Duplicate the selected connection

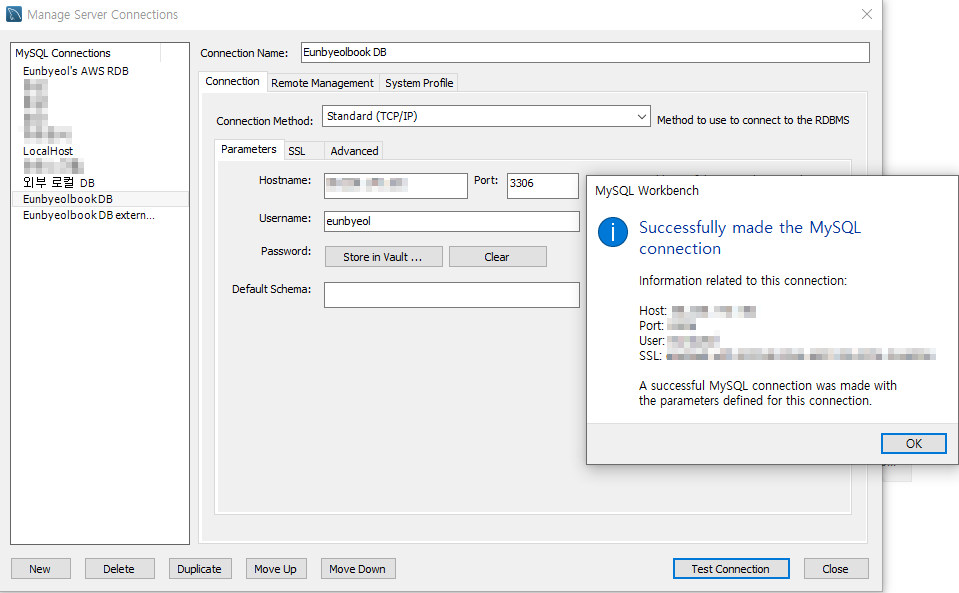(x=199, y=569)
